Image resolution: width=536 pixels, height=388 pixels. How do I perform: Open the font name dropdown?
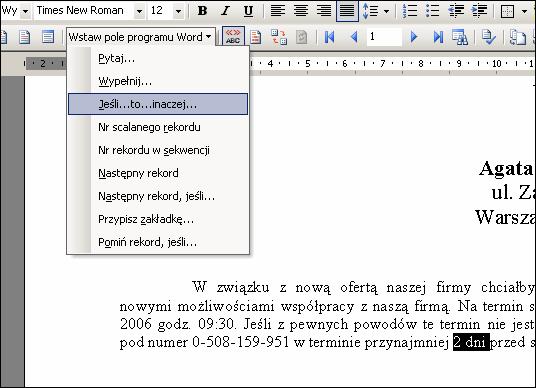click(139, 11)
